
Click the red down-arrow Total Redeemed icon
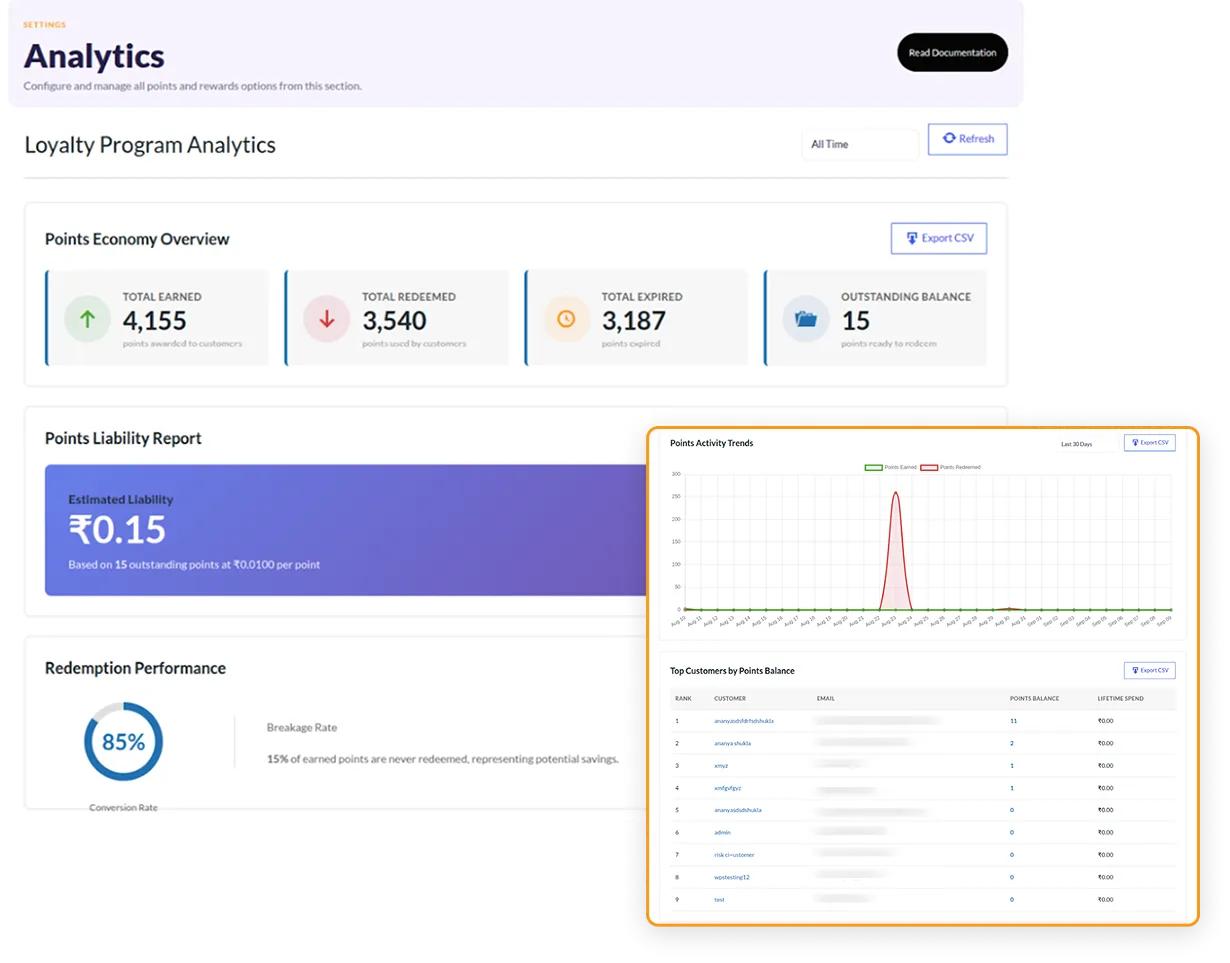point(326,319)
